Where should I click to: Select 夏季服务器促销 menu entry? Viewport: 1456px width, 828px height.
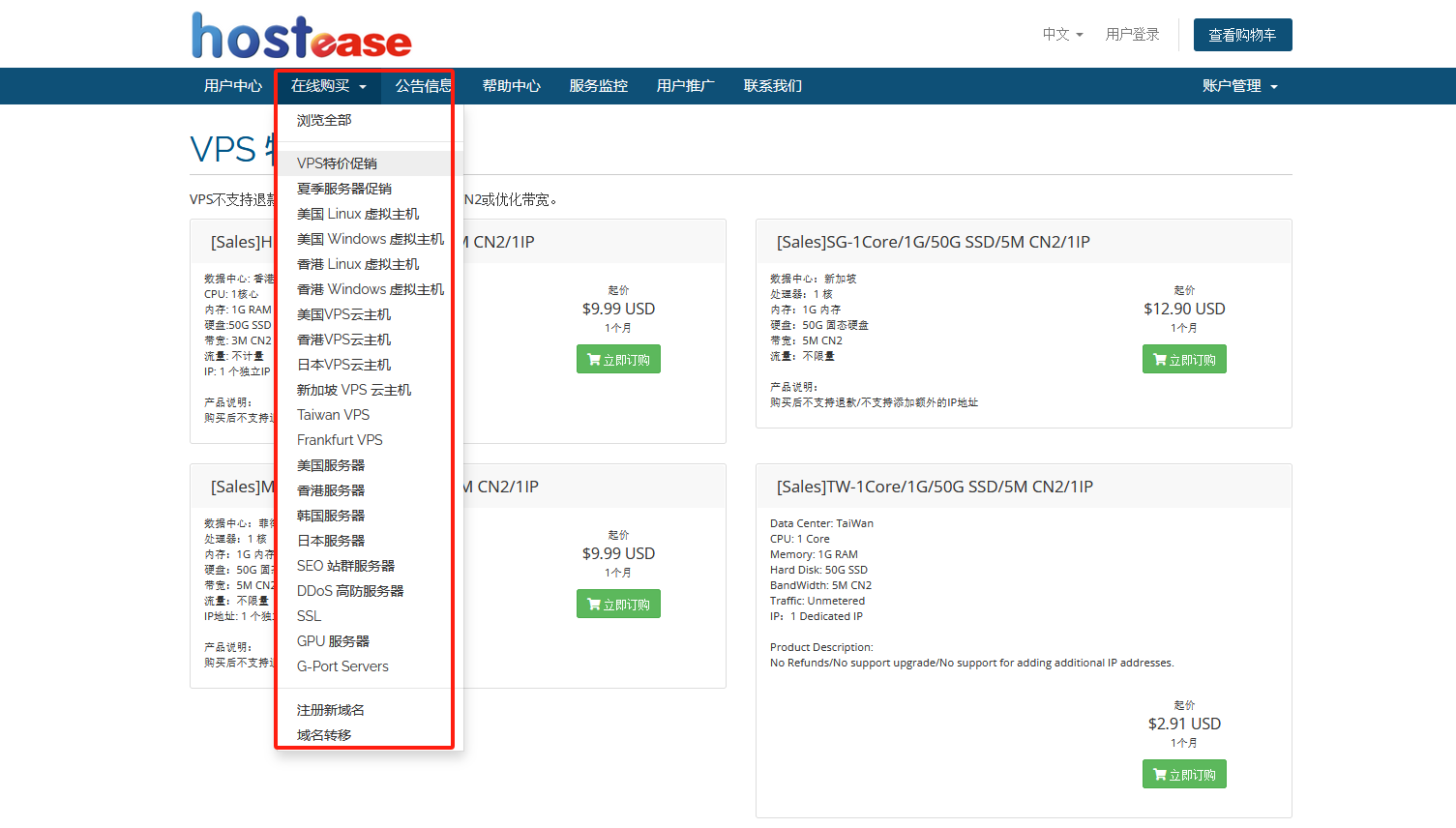point(370,189)
